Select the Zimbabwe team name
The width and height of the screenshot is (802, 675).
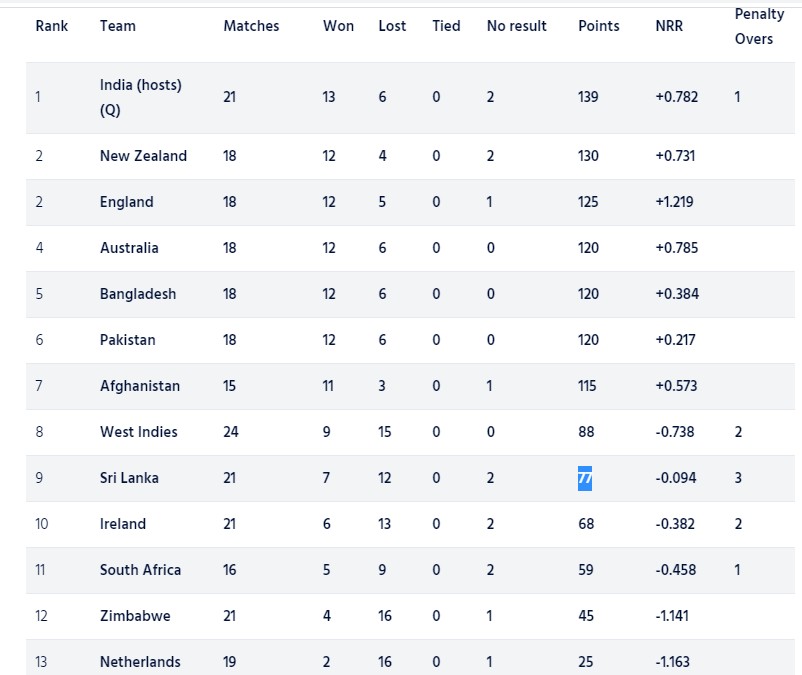coord(135,616)
